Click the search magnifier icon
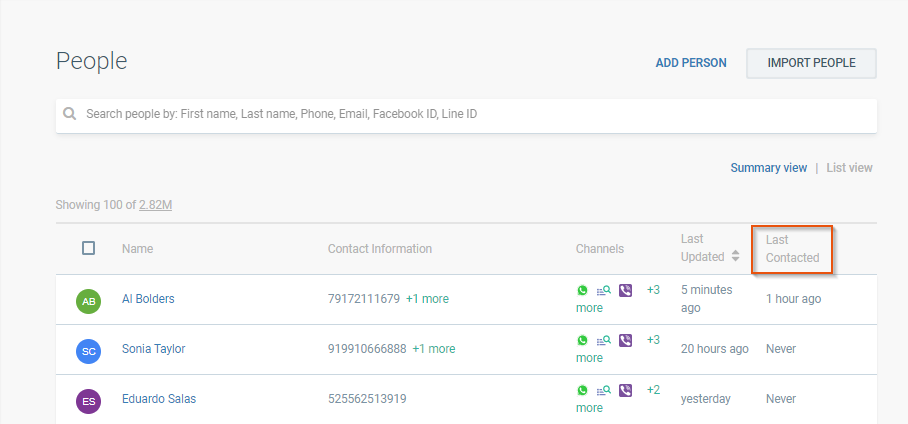This screenshot has width=908, height=424. pyautogui.click(x=70, y=115)
